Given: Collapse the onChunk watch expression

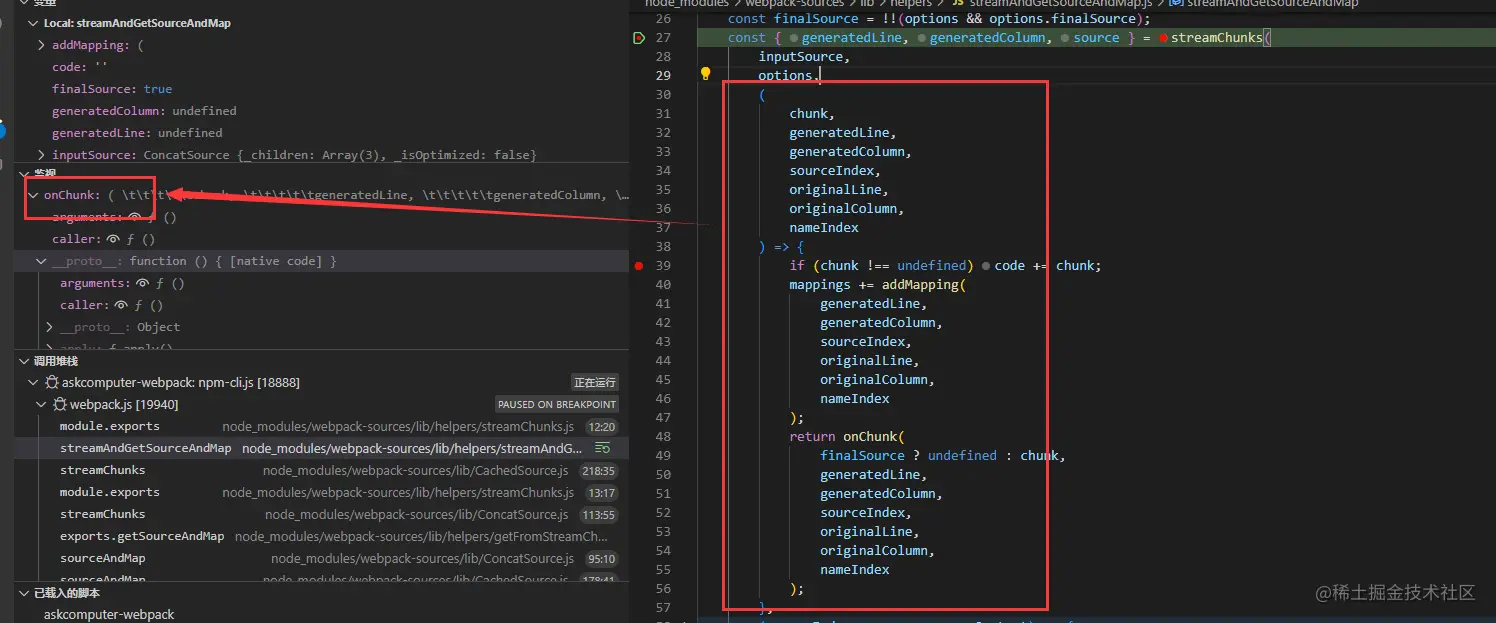Looking at the screenshot, I should tap(34, 195).
